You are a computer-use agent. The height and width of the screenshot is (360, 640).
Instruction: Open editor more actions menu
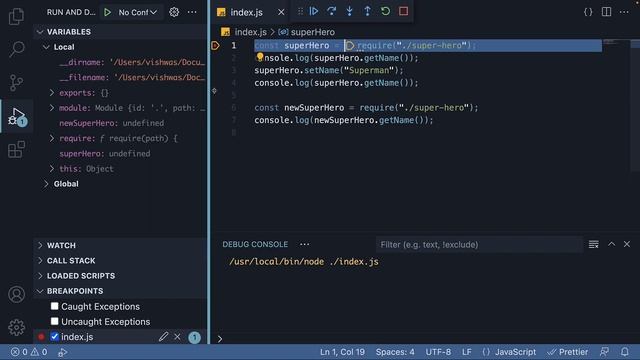pos(624,12)
